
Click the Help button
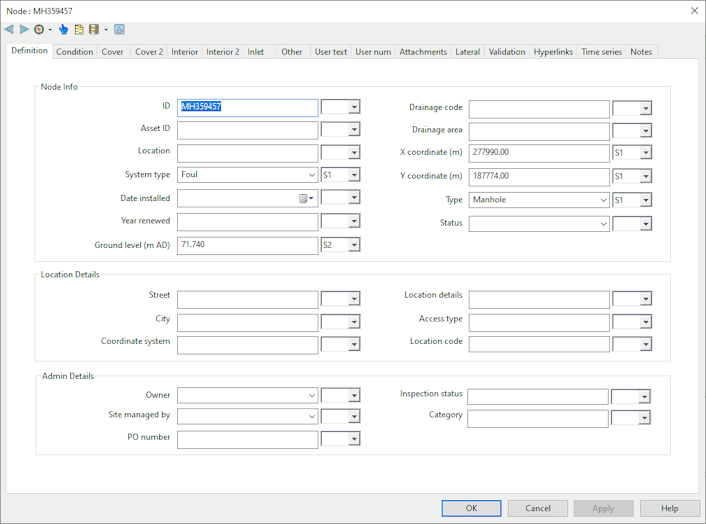coord(669,508)
